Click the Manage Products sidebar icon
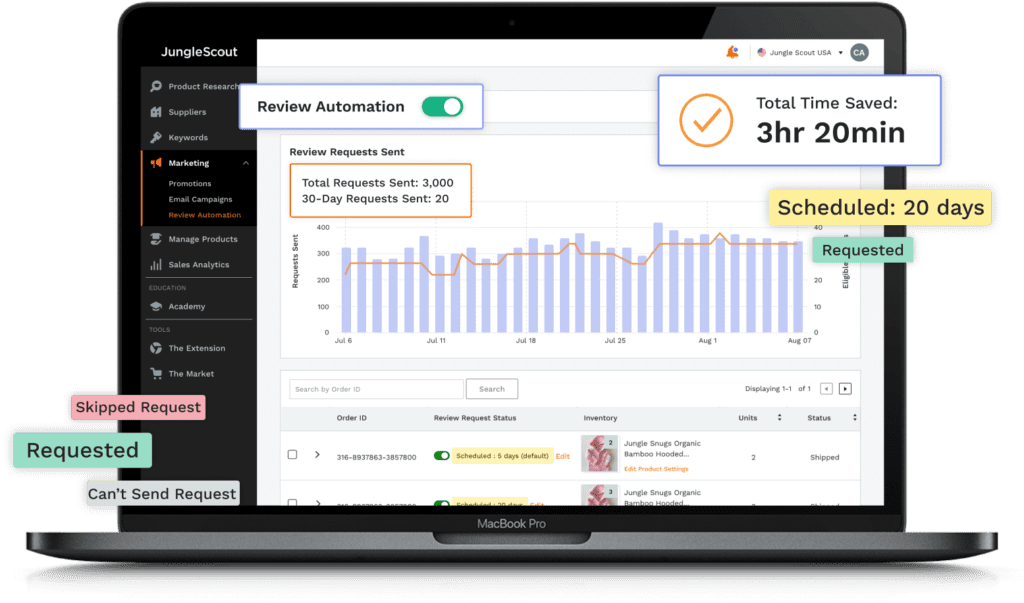 [x=156, y=239]
